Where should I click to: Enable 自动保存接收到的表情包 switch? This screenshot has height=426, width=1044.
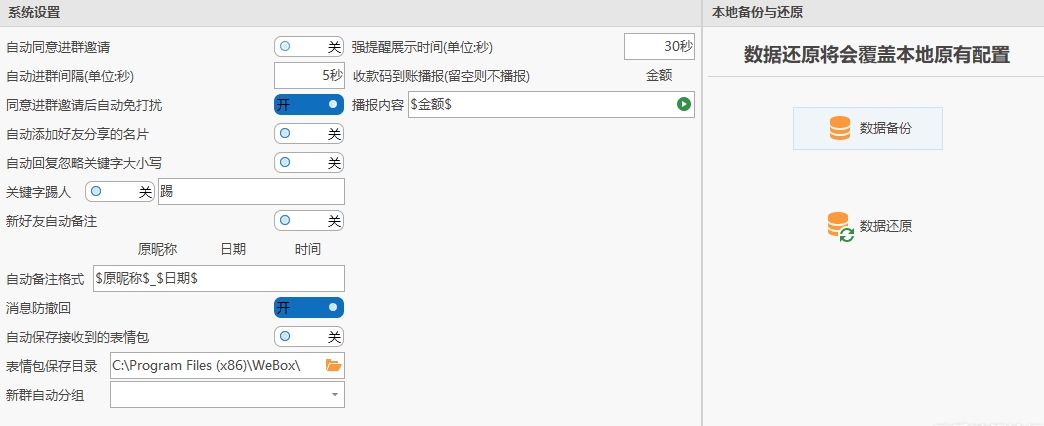pos(309,337)
